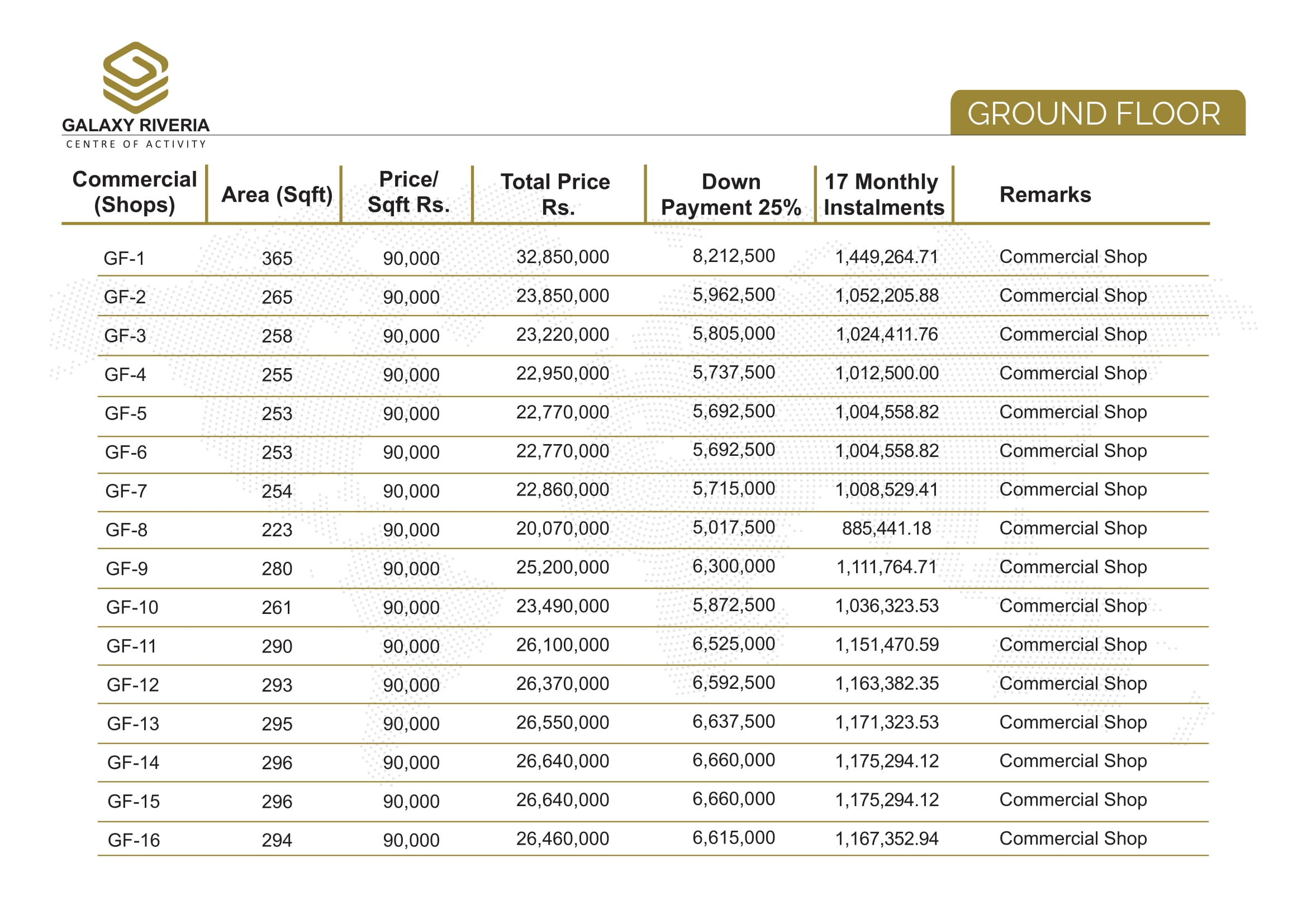Click Commercial Shop remark for GF-2
Image resolution: width=1307 pixels, height=924 pixels.
tap(1073, 296)
